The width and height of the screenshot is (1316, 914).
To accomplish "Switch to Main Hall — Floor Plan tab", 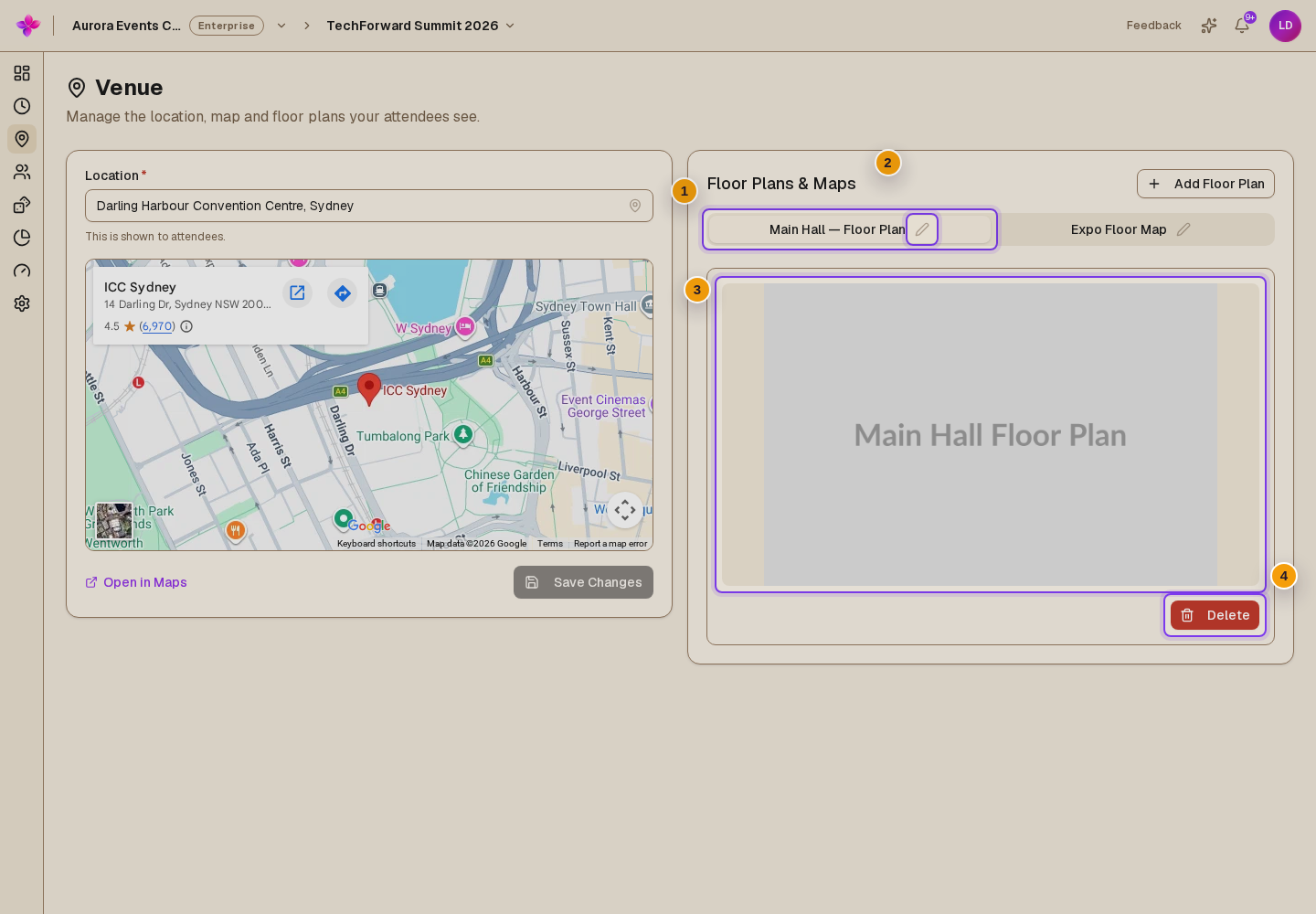I will [x=850, y=229].
